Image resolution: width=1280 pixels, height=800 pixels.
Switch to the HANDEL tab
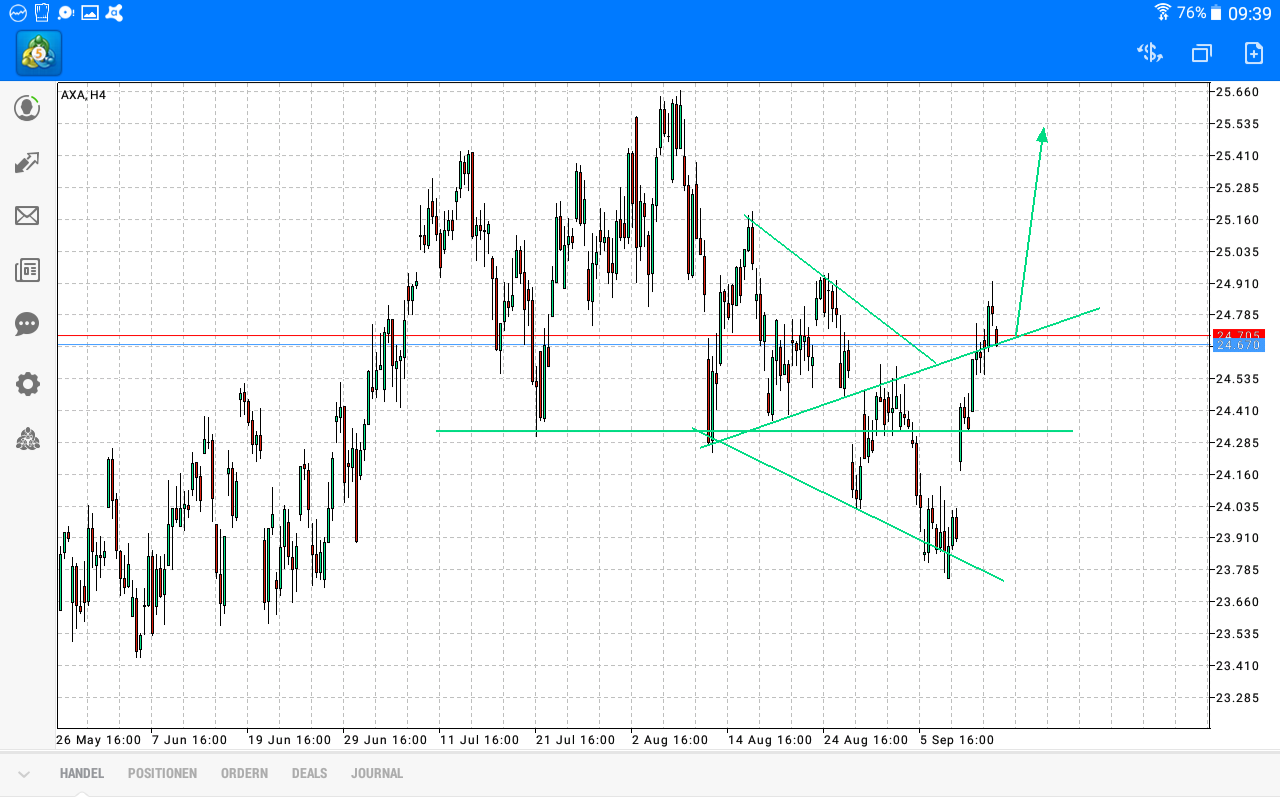[81, 772]
